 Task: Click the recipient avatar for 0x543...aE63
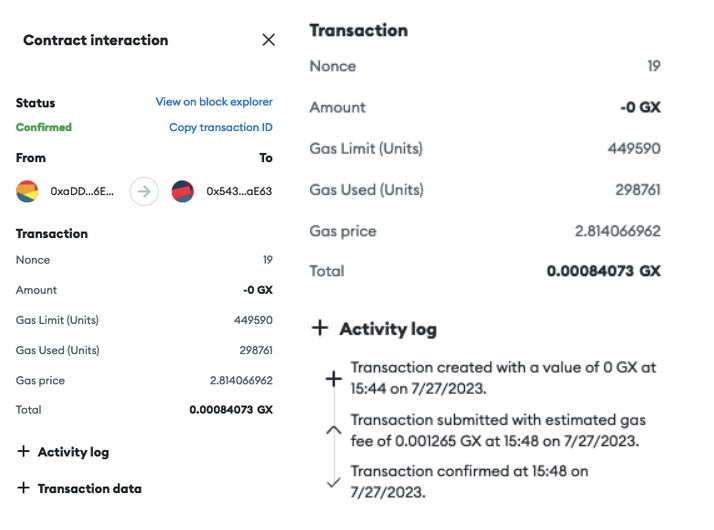[x=183, y=191]
